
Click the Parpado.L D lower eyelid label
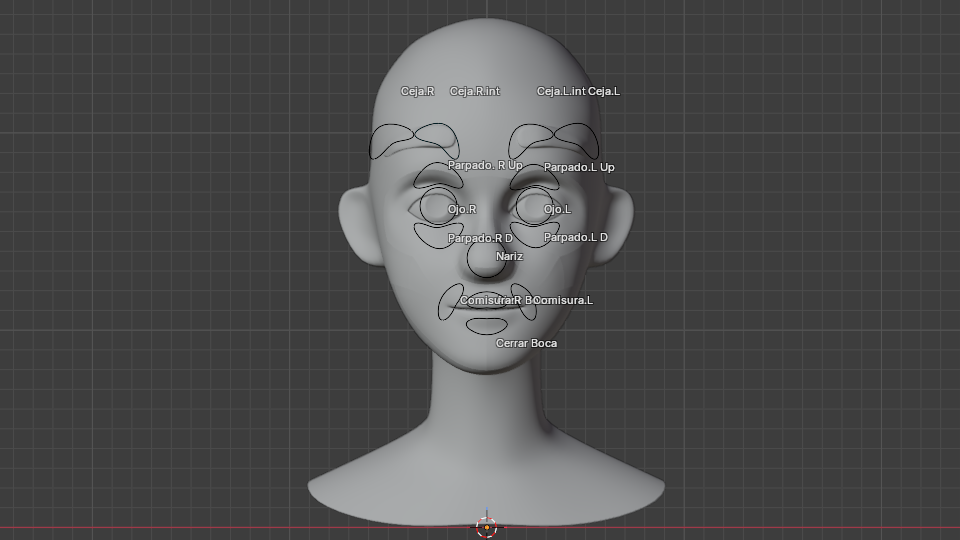pyautogui.click(x=575, y=237)
